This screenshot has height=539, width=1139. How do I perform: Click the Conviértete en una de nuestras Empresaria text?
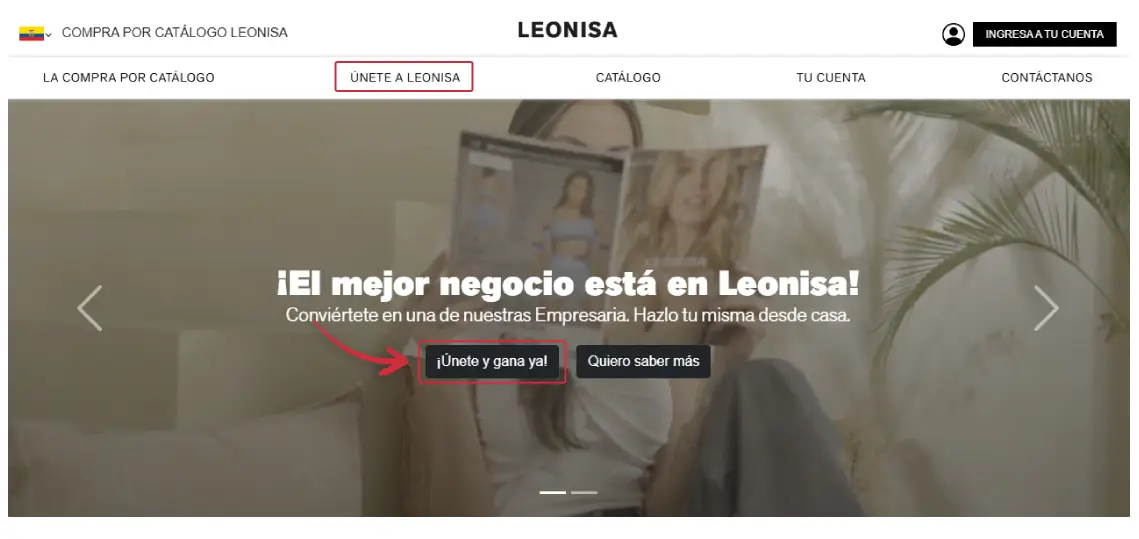coord(458,317)
